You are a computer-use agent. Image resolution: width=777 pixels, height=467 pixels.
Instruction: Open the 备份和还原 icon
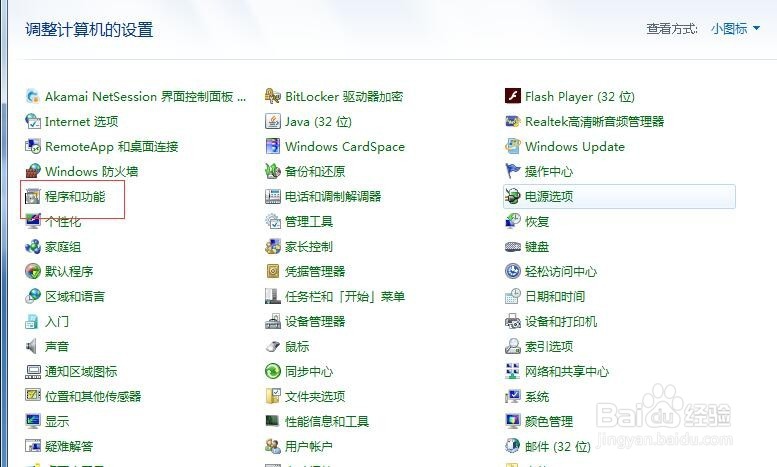coord(273,171)
